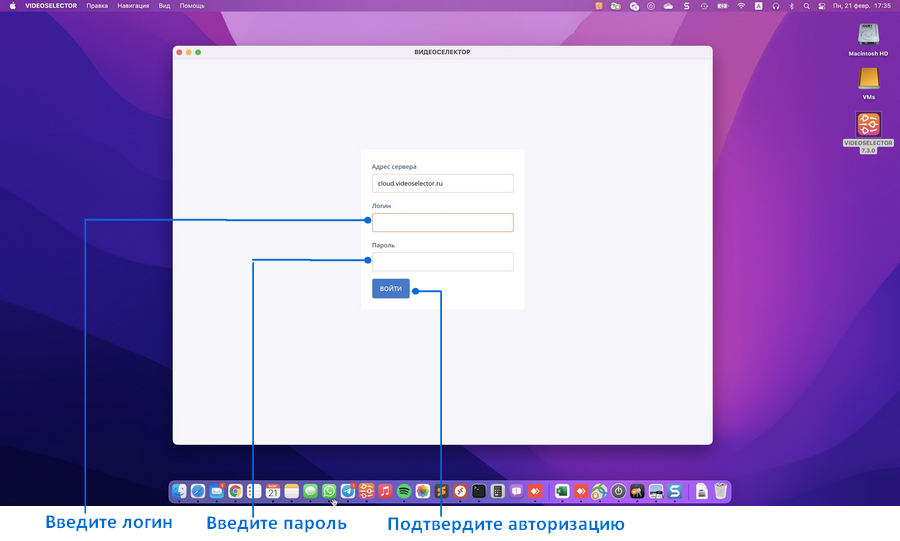
Task: Open Microsoft Remote Desktop in the dock
Action: [460, 491]
